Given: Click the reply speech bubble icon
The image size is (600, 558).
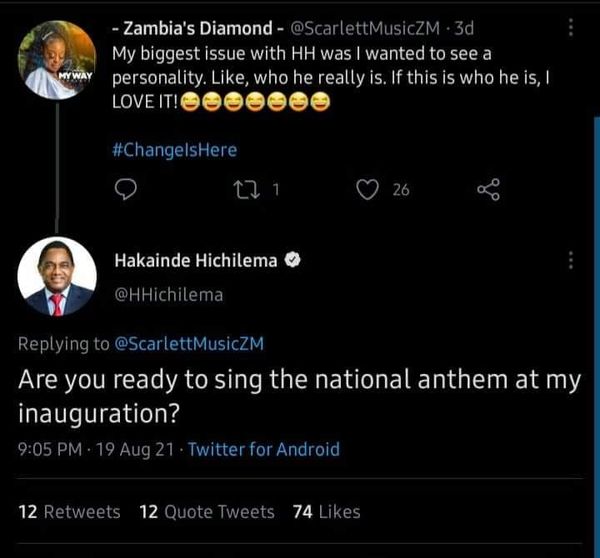Looking at the screenshot, I should coord(126,189).
